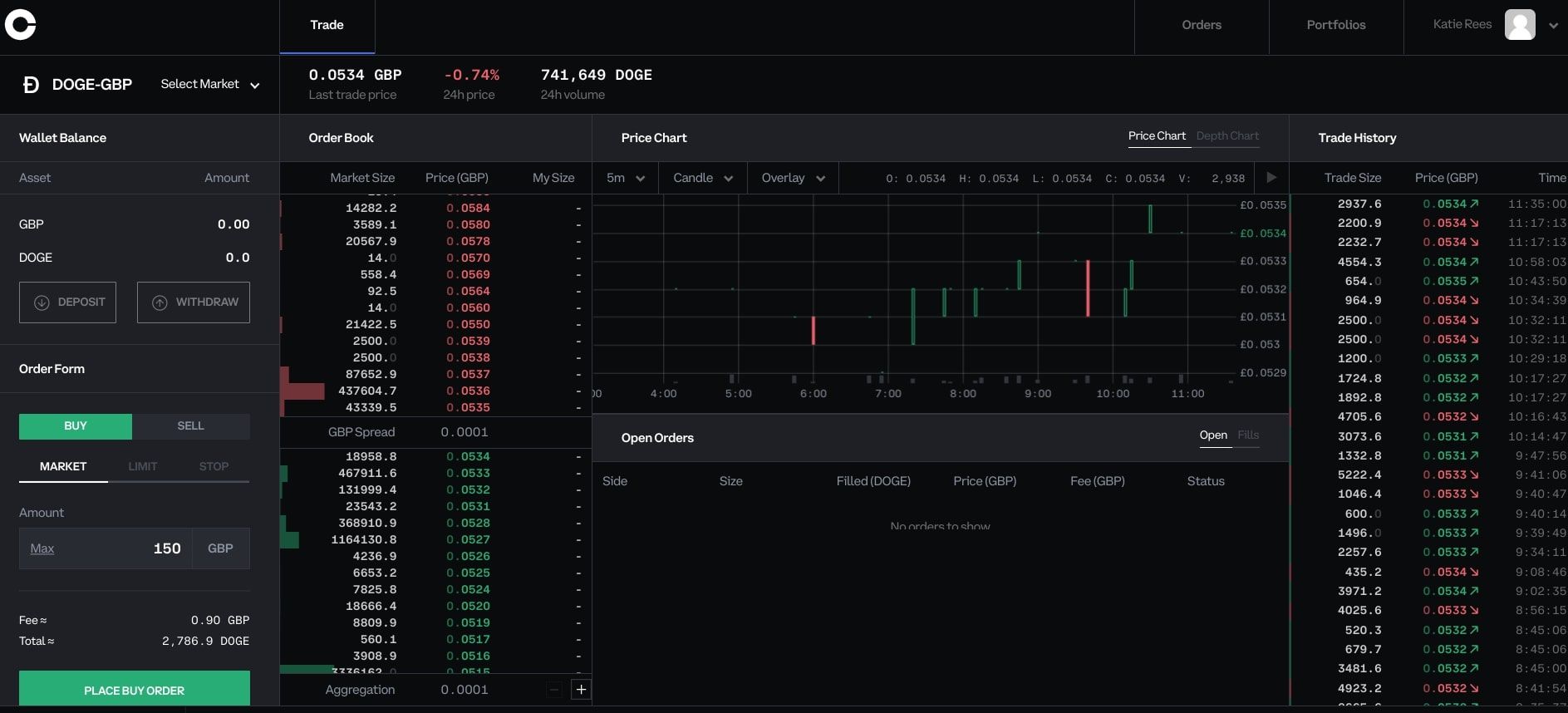
Task: Click the play arrow beside chart stats
Action: tap(1271, 178)
